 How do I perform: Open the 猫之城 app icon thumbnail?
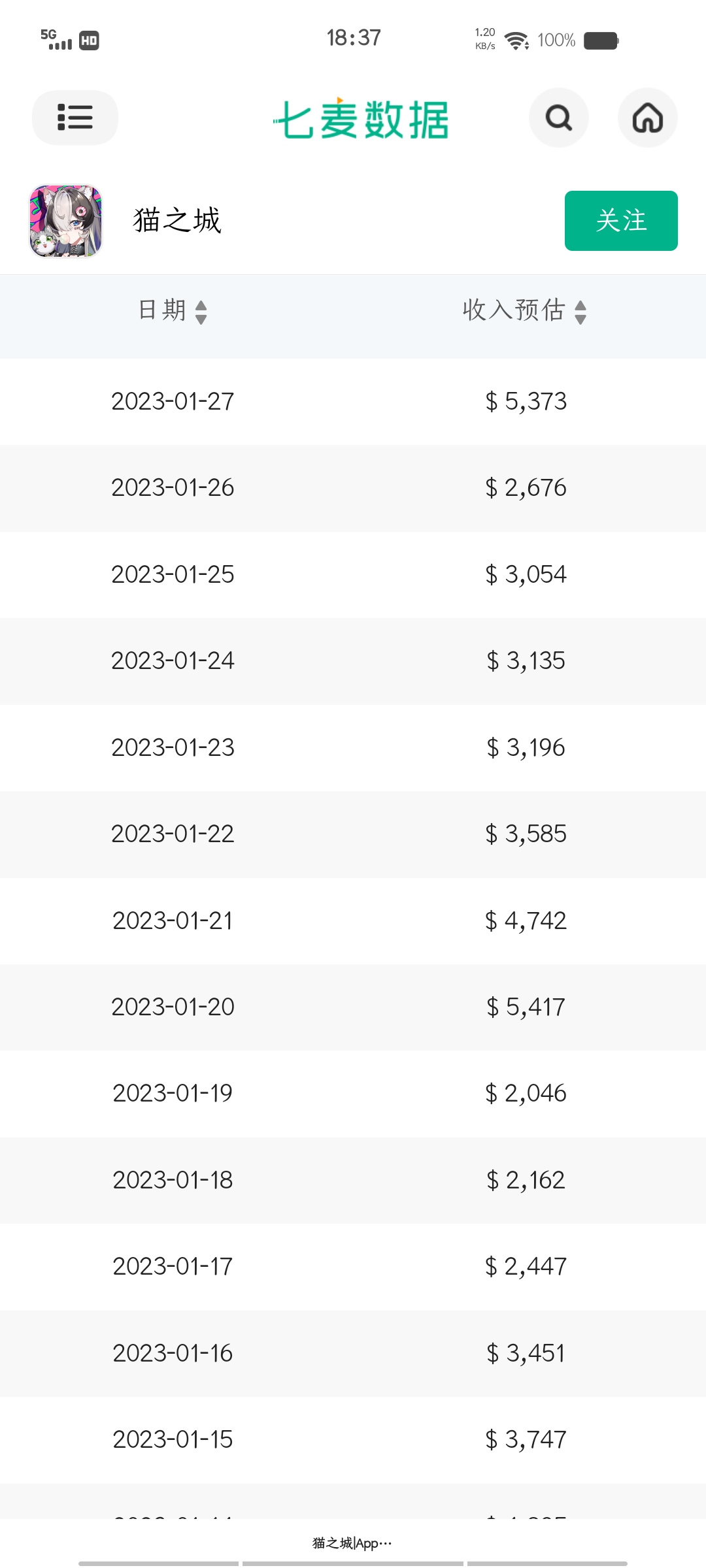pos(65,221)
